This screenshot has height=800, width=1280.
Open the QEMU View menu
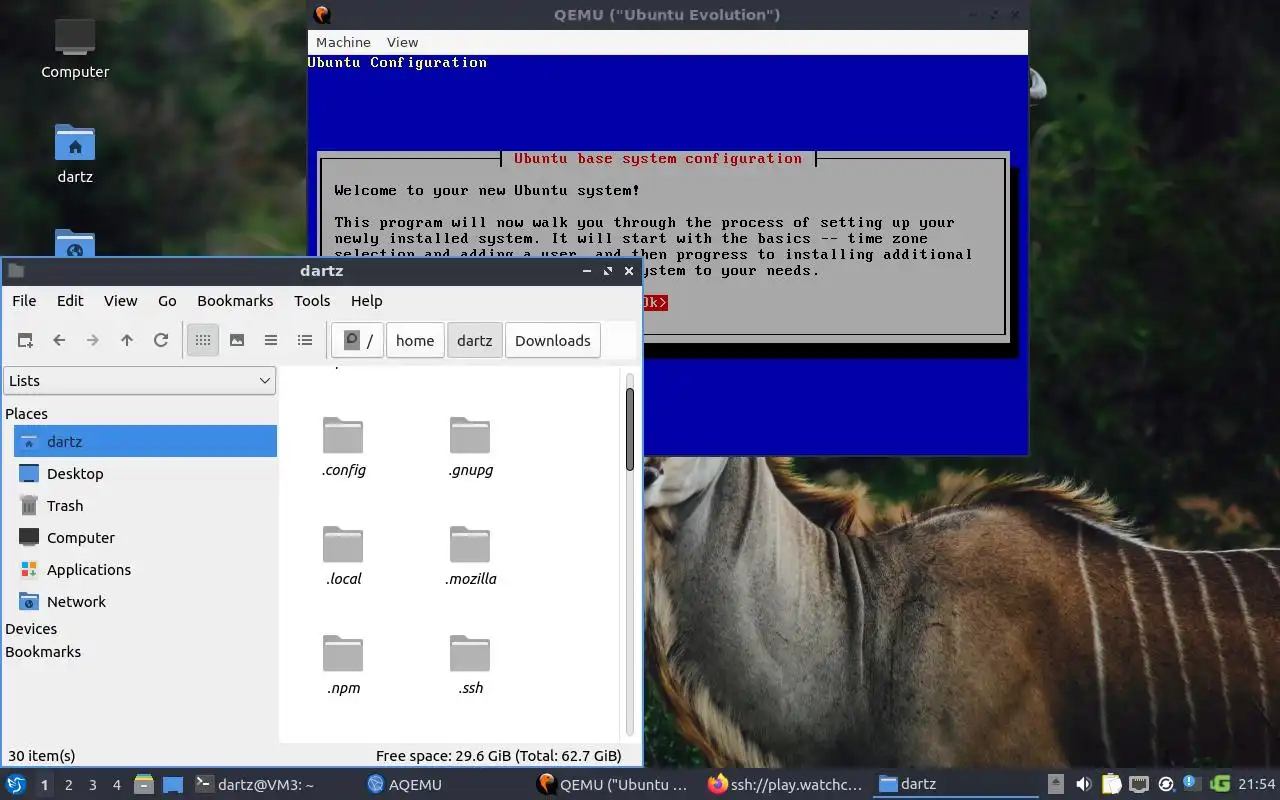(x=402, y=42)
